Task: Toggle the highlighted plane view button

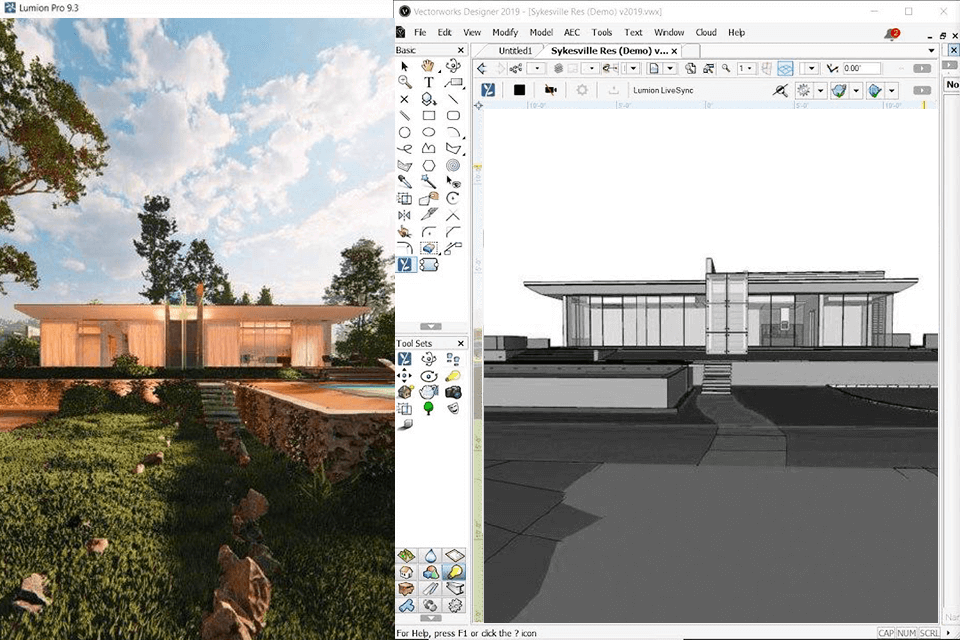Action: tap(786, 69)
